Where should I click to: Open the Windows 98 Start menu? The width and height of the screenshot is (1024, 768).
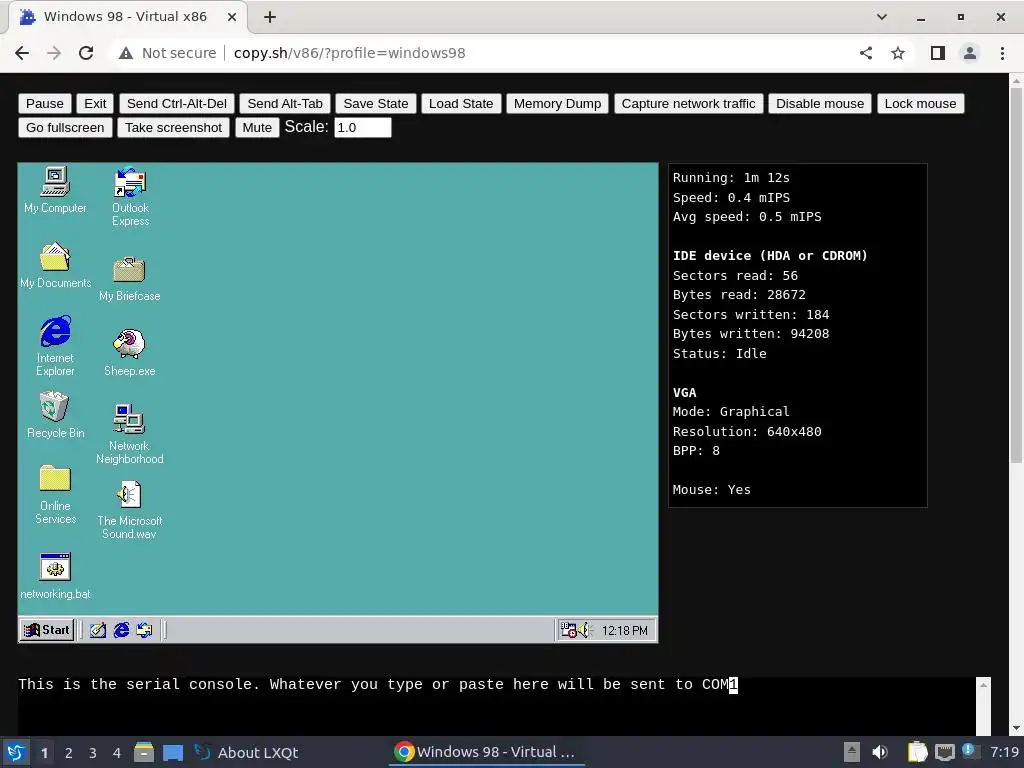coord(46,630)
